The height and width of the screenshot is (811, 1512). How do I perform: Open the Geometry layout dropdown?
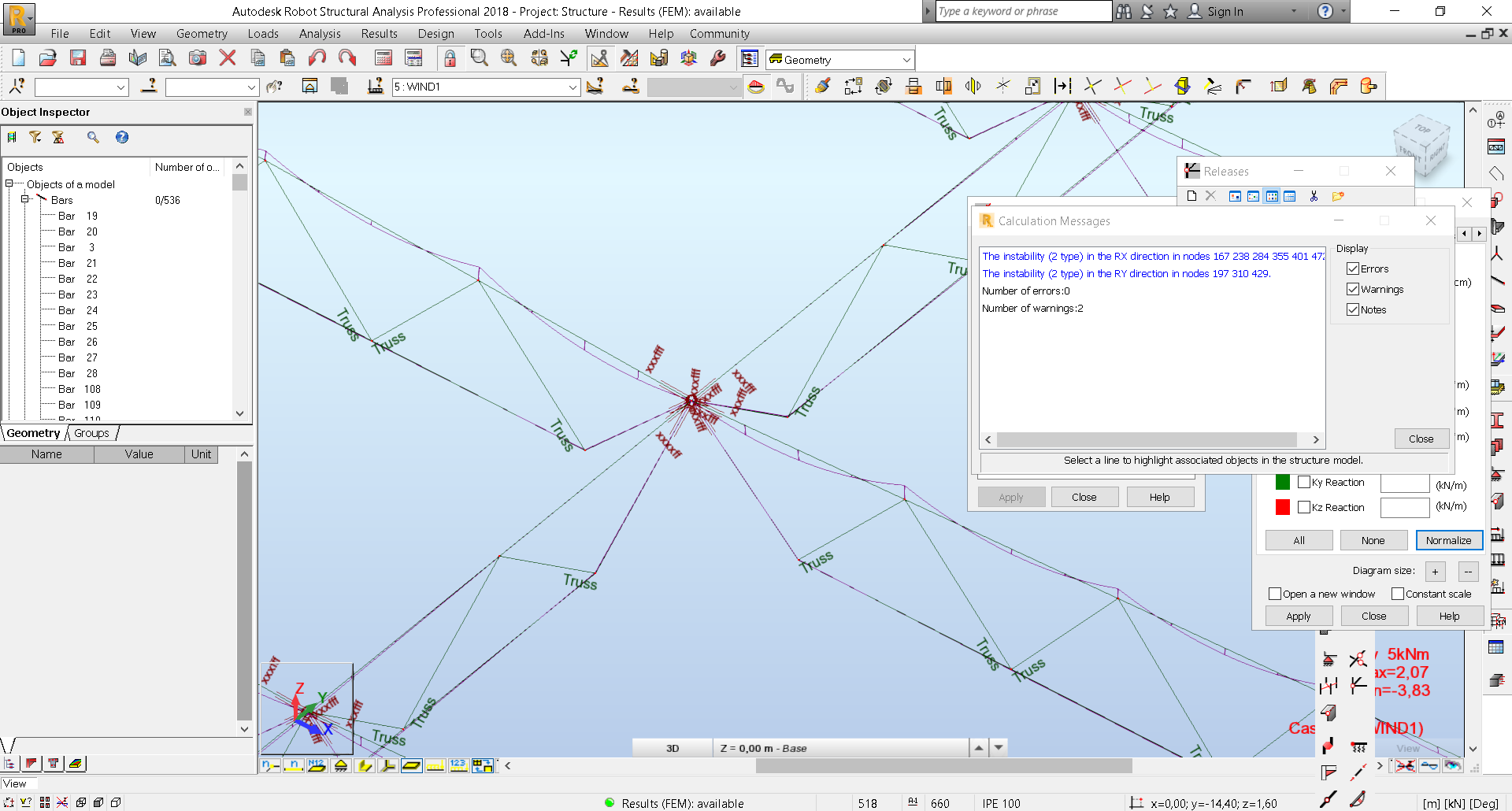click(x=906, y=60)
